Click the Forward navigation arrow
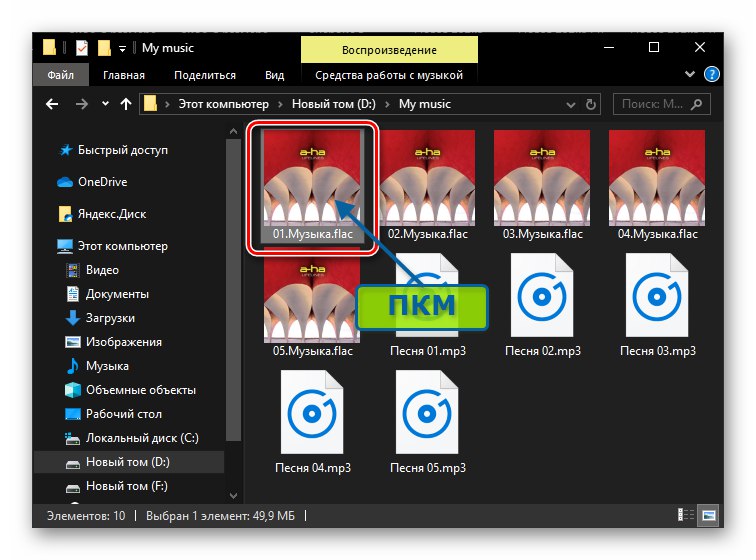The width and height of the screenshot is (756, 560). pyautogui.click(x=81, y=104)
